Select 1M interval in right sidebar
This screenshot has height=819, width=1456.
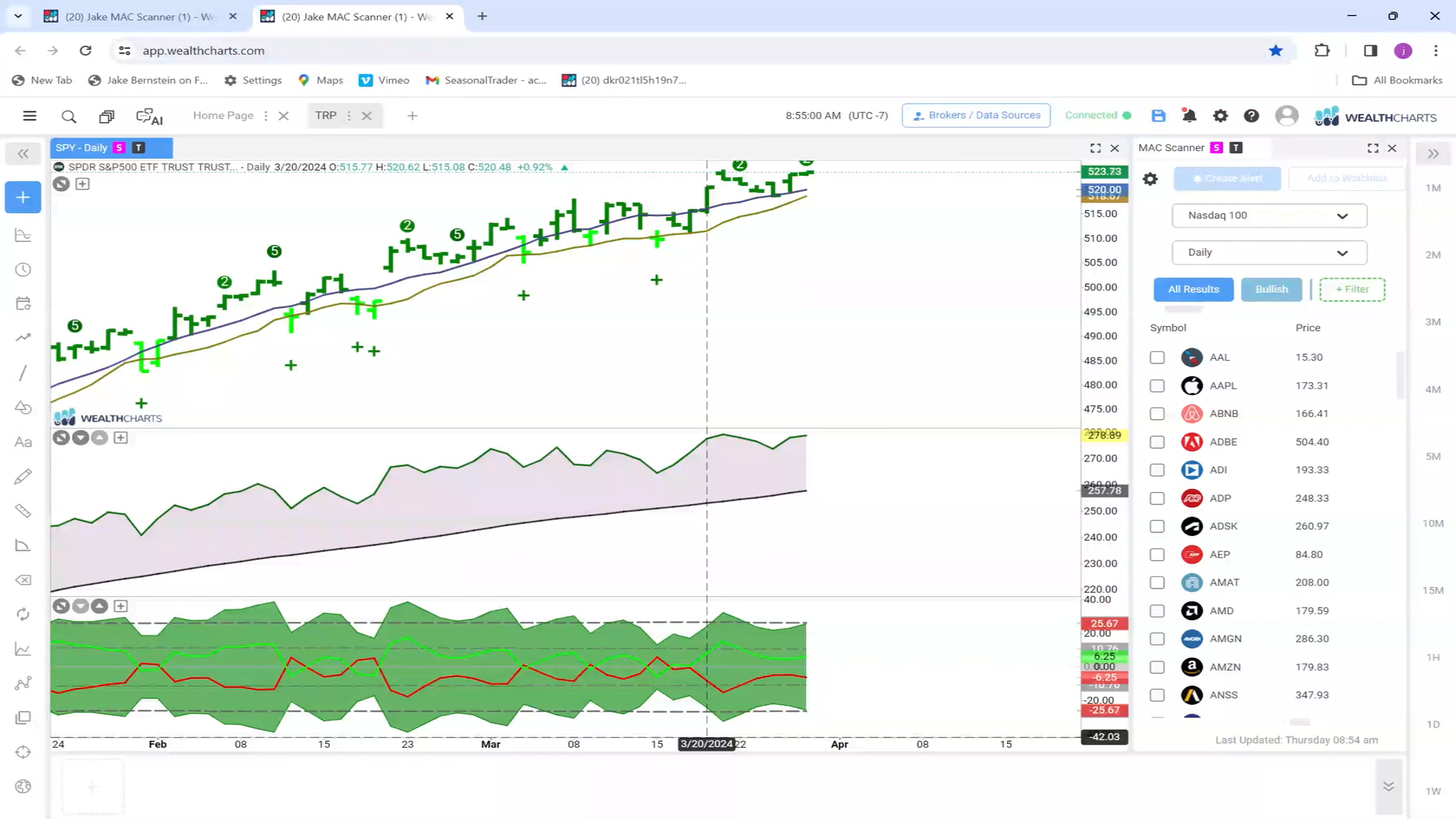point(1432,188)
